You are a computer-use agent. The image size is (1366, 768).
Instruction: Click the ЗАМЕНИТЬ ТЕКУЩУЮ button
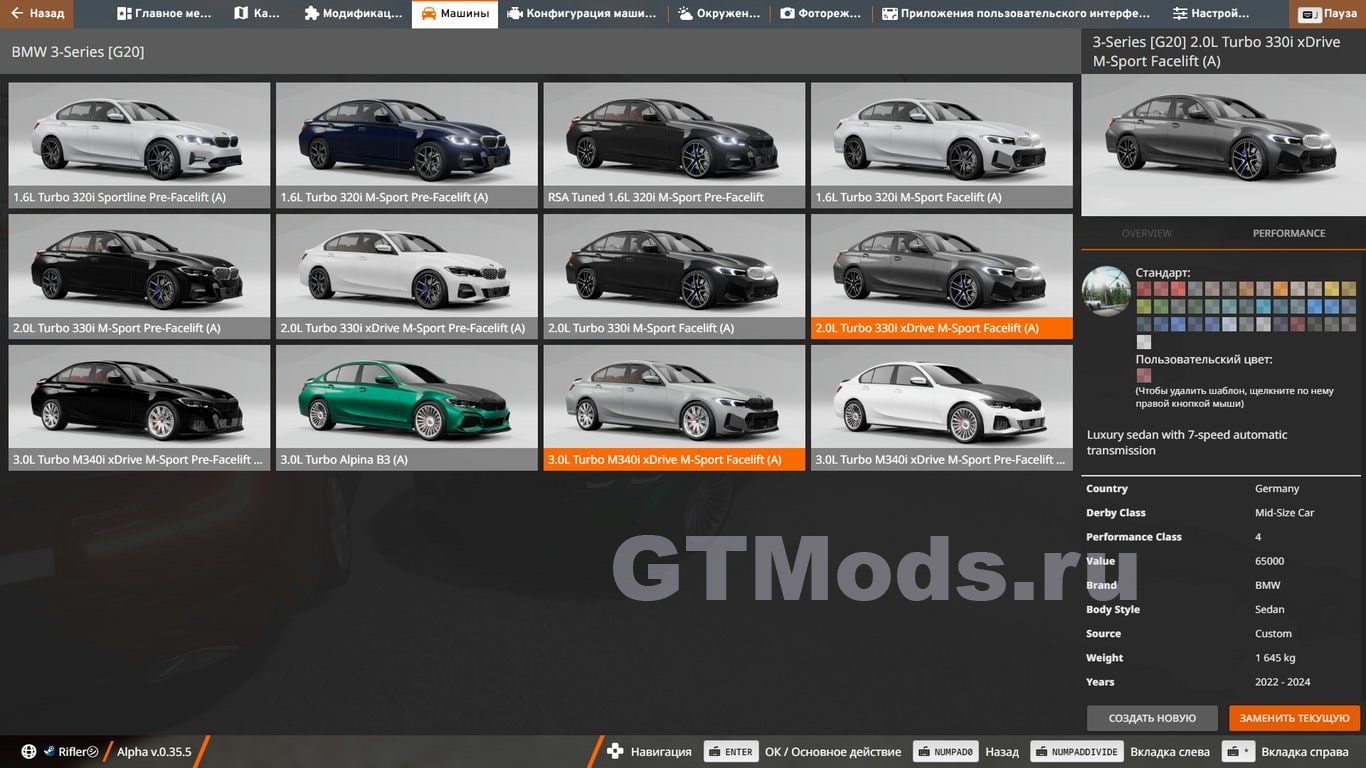click(x=1295, y=718)
